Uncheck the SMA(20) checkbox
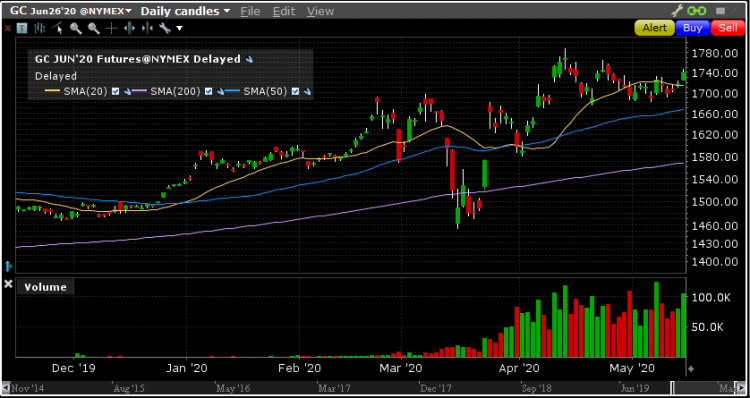The height and width of the screenshot is (398, 750). click(115, 91)
